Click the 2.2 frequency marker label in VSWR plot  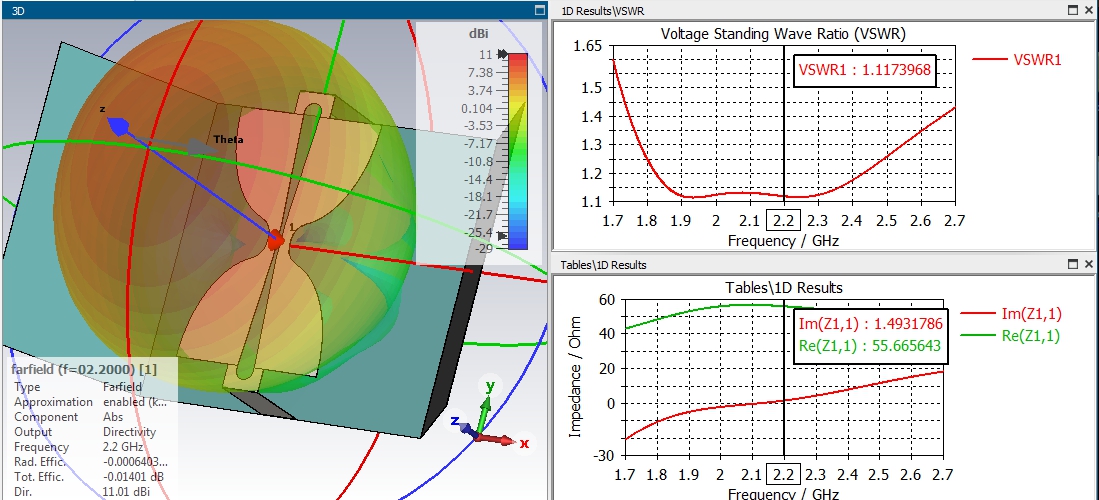pyautogui.click(x=783, y=221)
